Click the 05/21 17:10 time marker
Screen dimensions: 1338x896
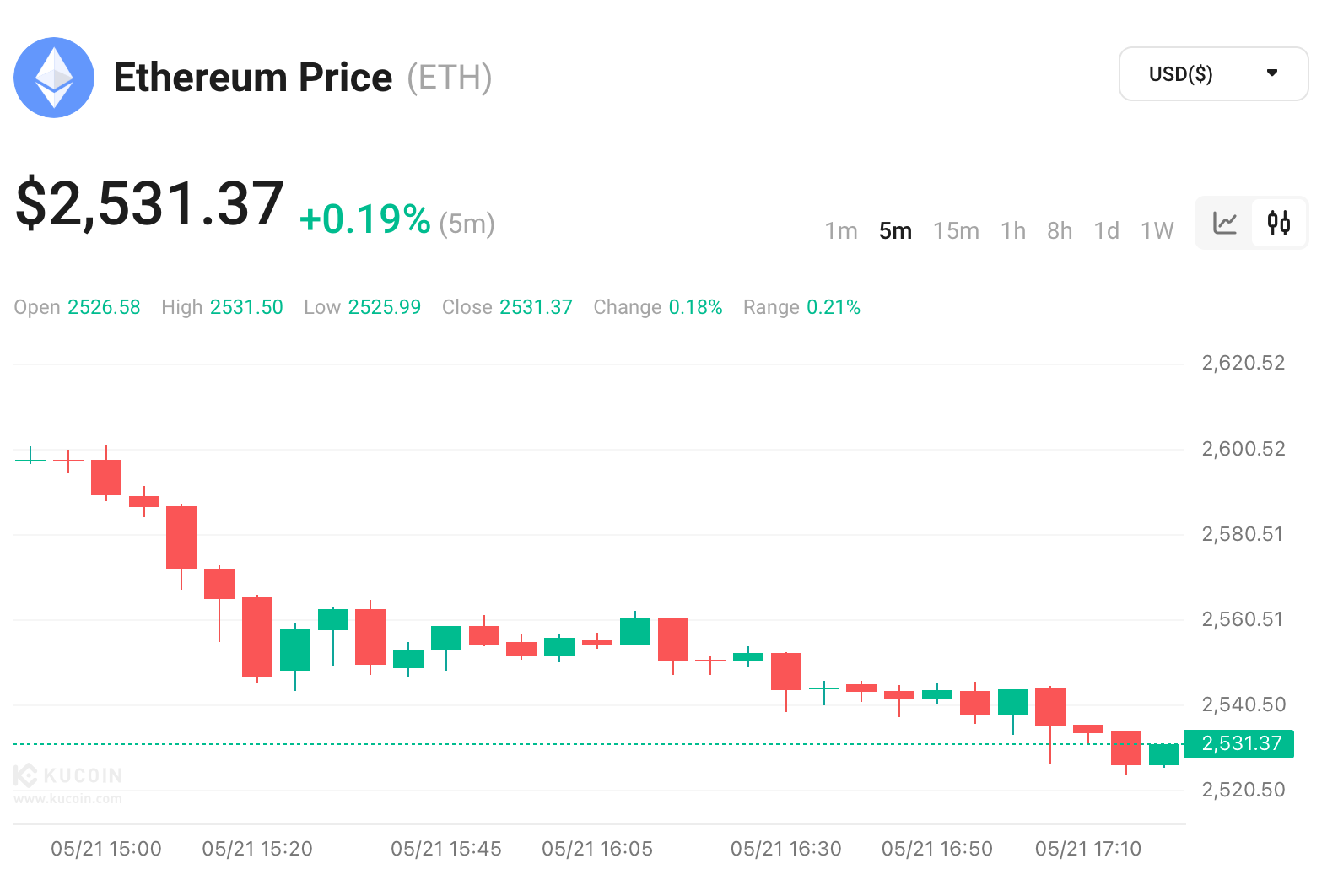pyautogui.click(x=1087, y=849)
